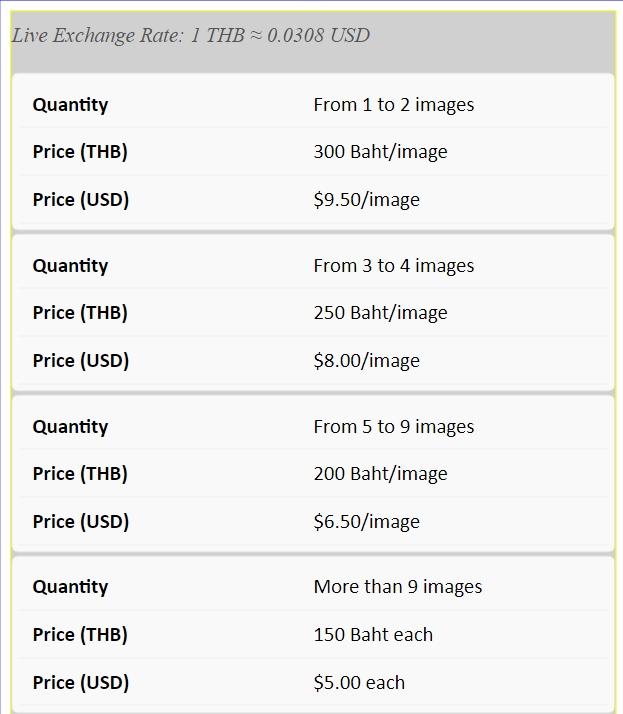Select the 'From 5 to 9 images' quantity
The image size is (623, 714).
[x=393, y=427]
